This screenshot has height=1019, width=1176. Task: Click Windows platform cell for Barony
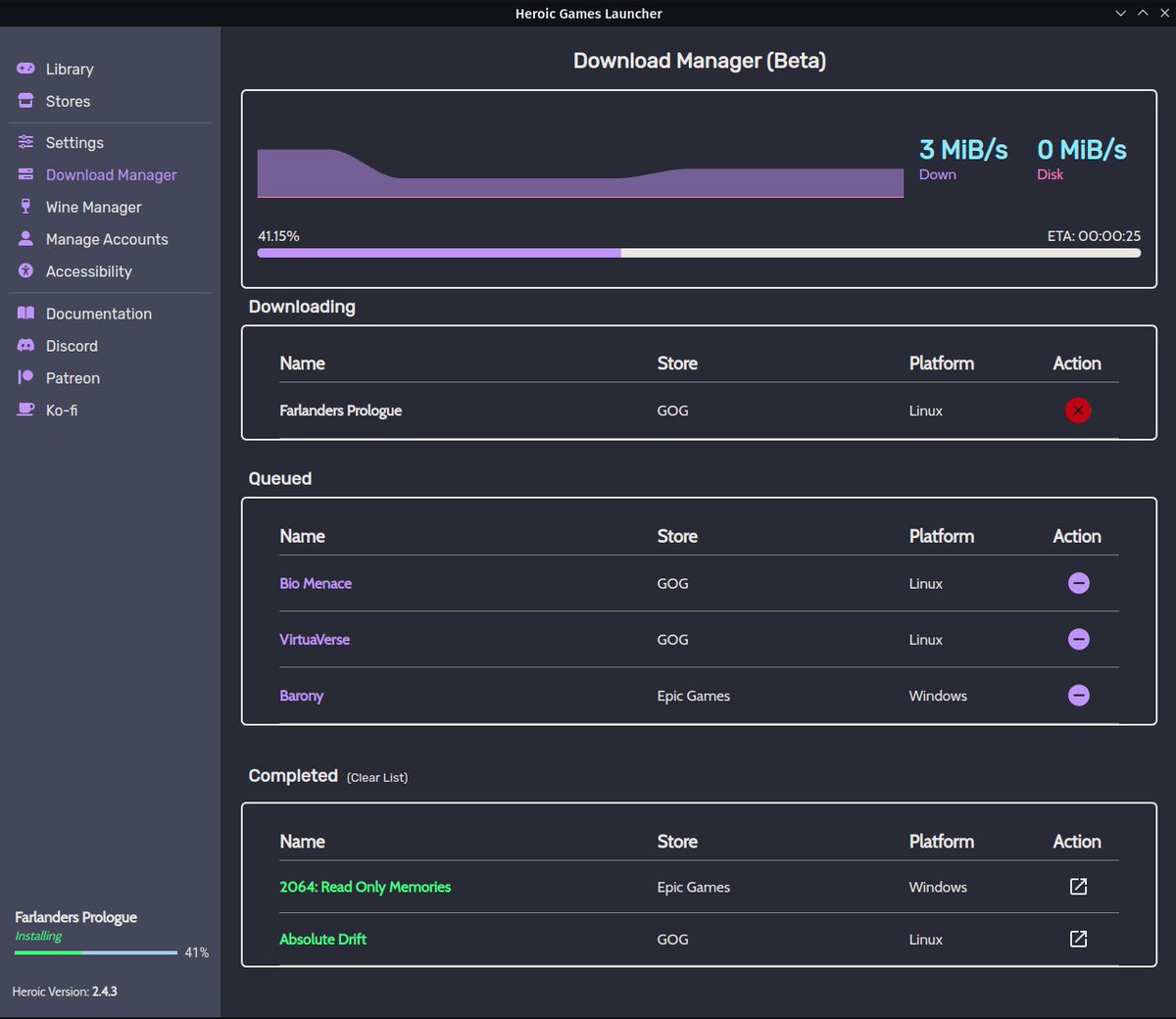[938, 696]
